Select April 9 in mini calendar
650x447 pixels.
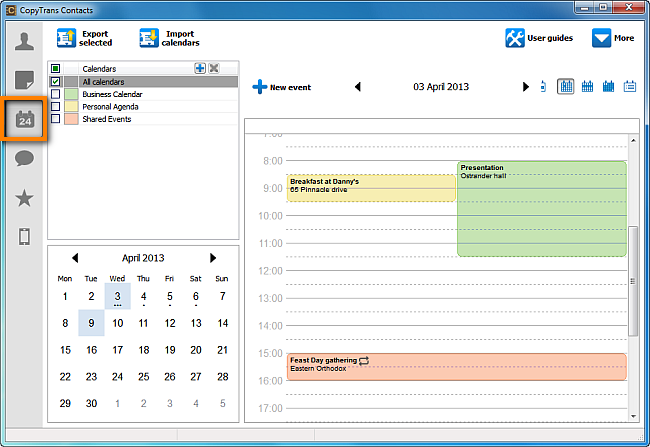click(91, 323)
